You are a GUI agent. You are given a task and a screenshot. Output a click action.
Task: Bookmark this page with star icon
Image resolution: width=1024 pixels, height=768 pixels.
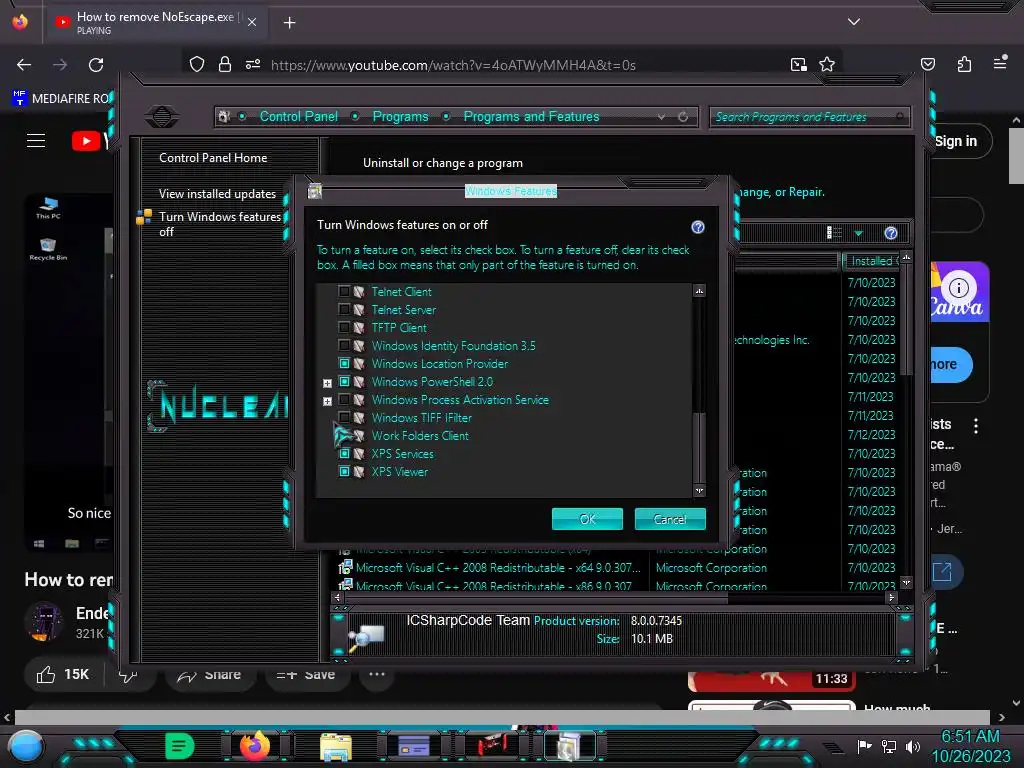coord(827,64)
